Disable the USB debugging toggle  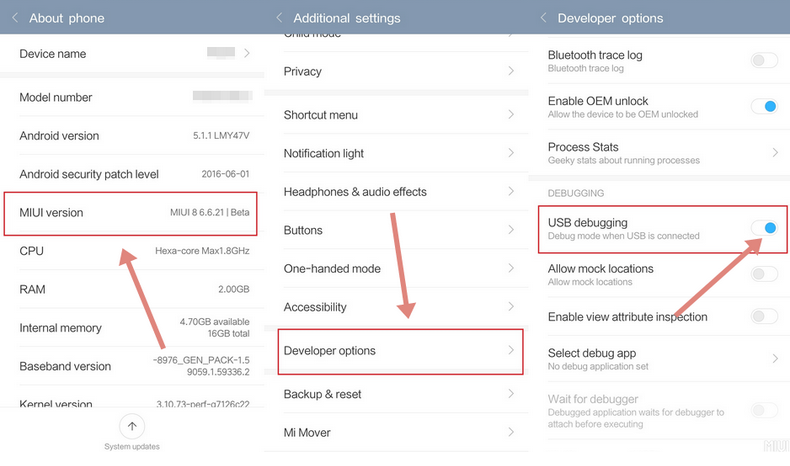pos(764,228)
